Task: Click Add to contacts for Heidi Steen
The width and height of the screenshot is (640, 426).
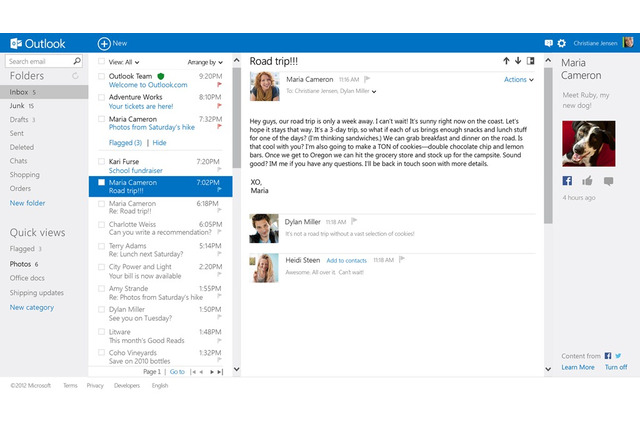Action: 346,260
